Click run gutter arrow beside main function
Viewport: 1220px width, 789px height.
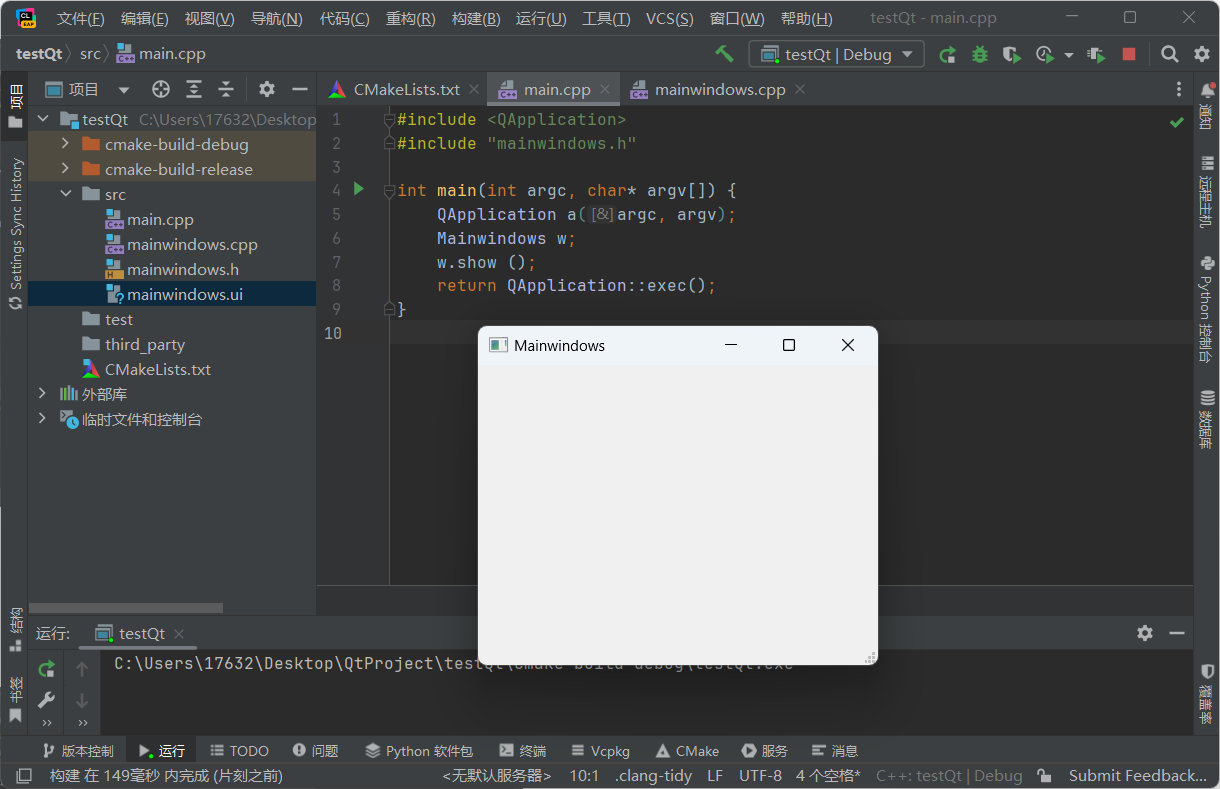point(359,189)
